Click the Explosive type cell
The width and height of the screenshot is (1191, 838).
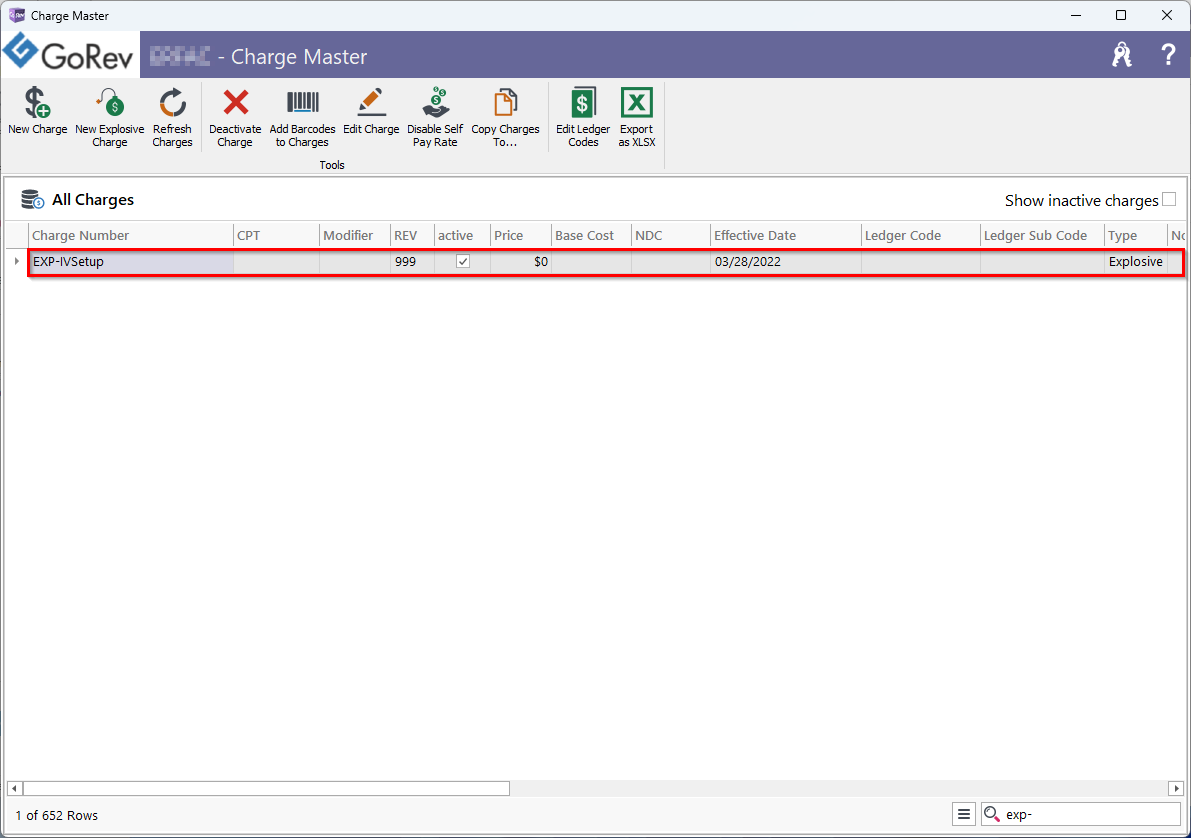pos(1136,261)
